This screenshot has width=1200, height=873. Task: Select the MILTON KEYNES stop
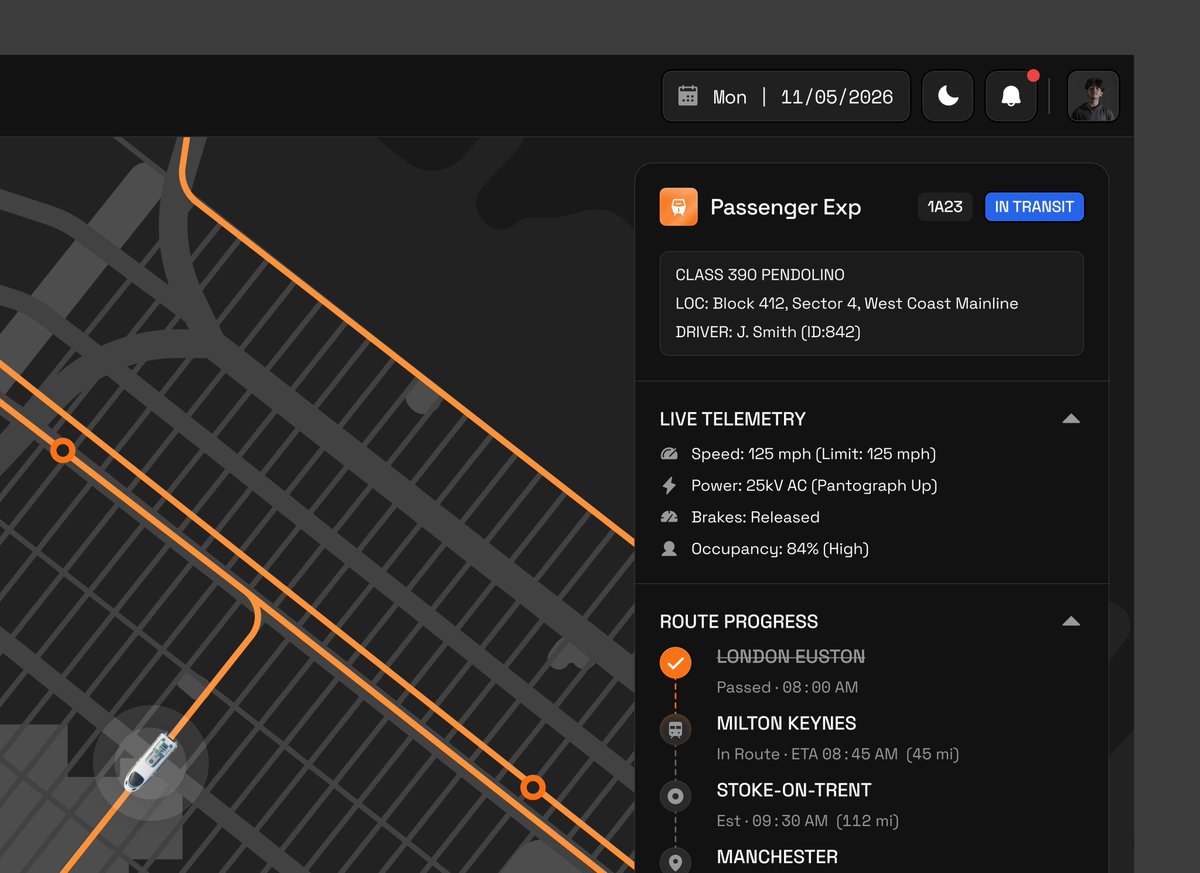tap(787, 723)
